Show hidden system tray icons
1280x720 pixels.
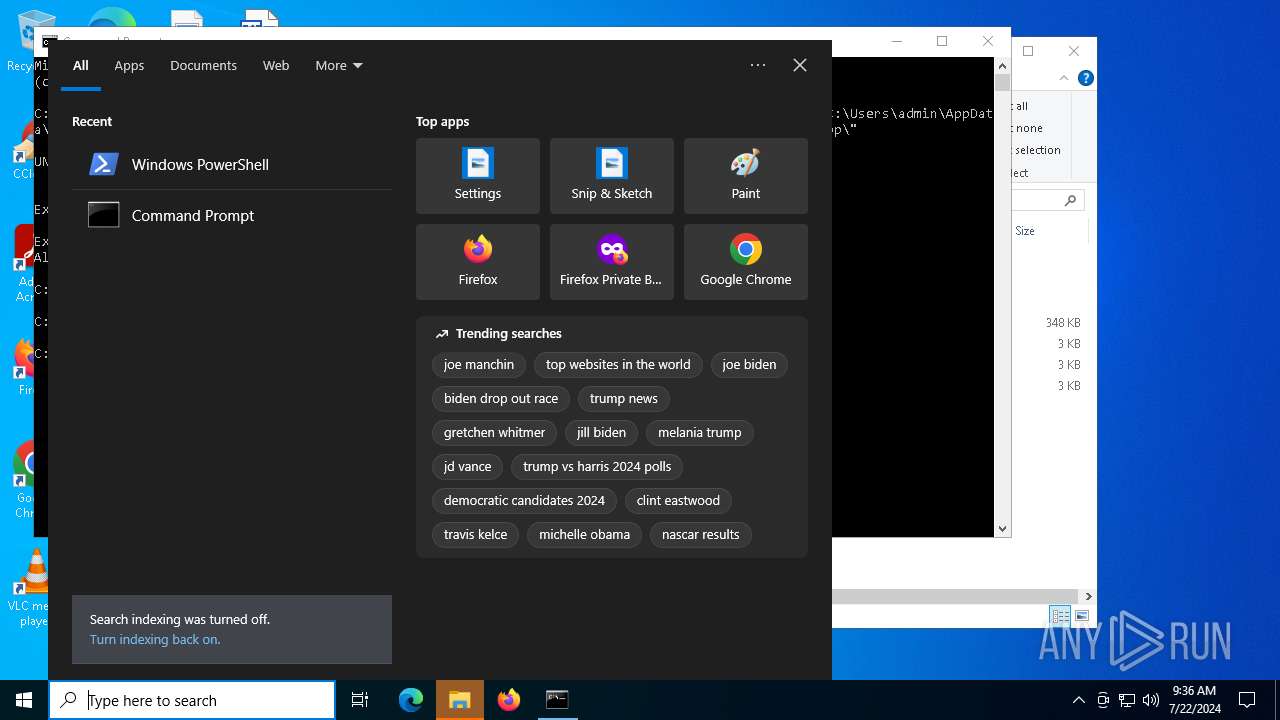(1078, 700)
